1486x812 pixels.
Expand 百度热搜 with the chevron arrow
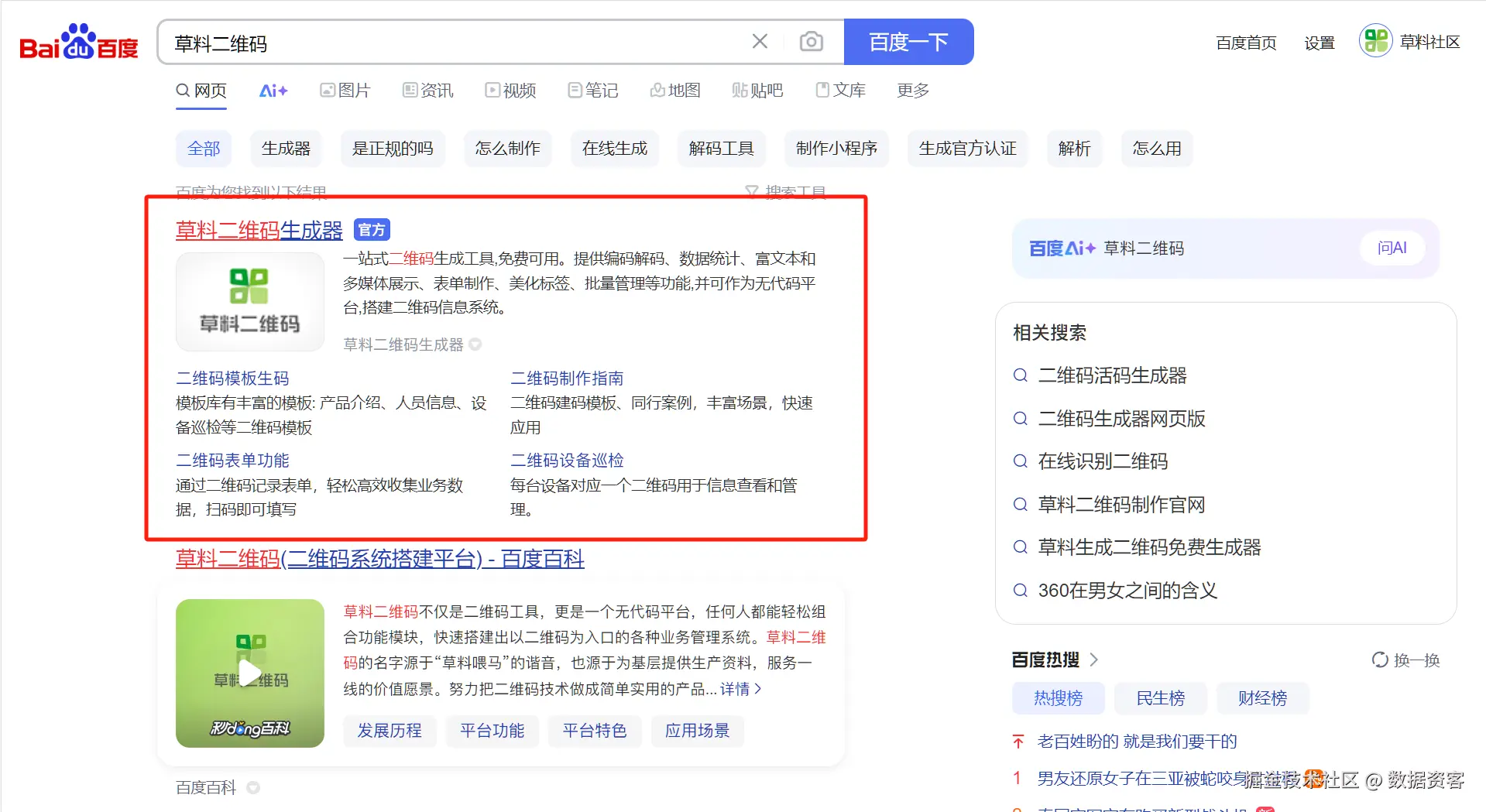click(x=1094, y=660)
